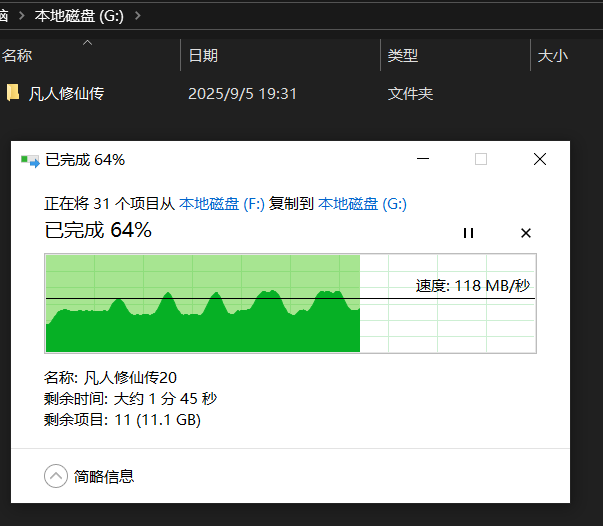Click the 大小 column header
Image resolution: width=603 pixels, height=526 pixels.
(553, 56)
